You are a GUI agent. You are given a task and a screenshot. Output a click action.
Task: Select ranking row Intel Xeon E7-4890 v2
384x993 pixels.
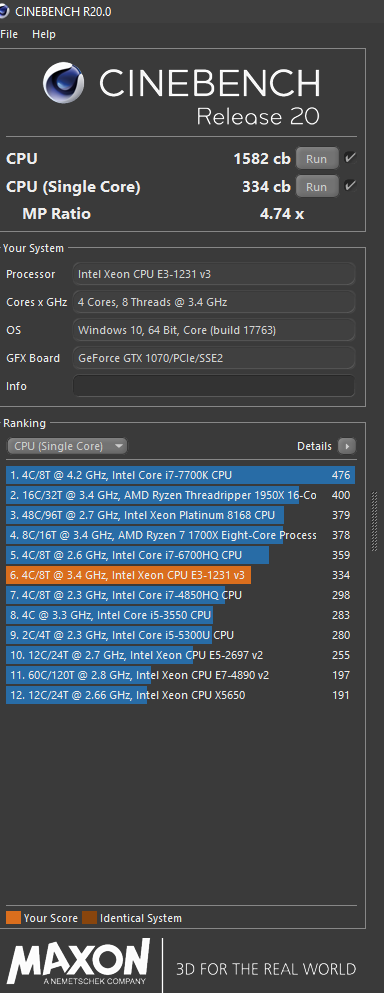click(x=181, y=675)
